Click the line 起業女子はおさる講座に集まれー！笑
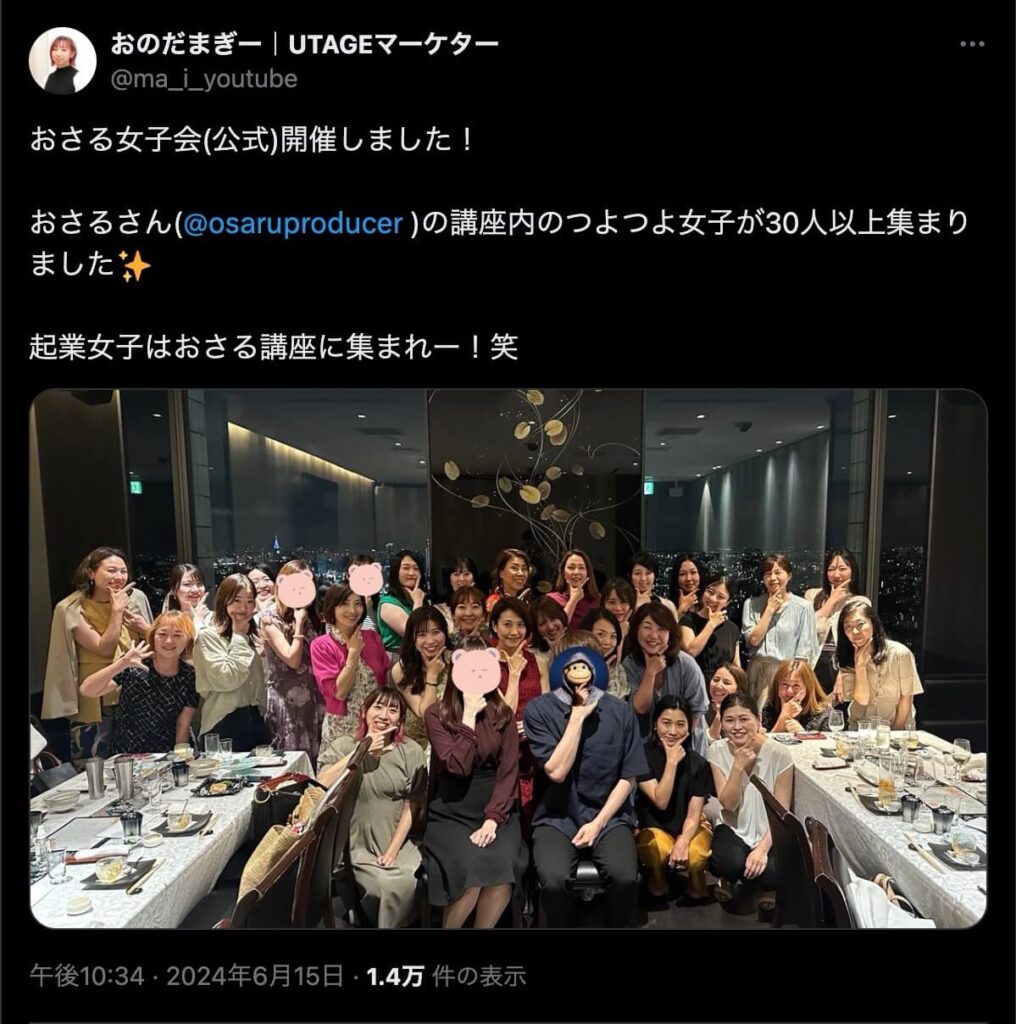Image resolution: width=1016 pixels, height=1024 pixels. coord(274,347)
